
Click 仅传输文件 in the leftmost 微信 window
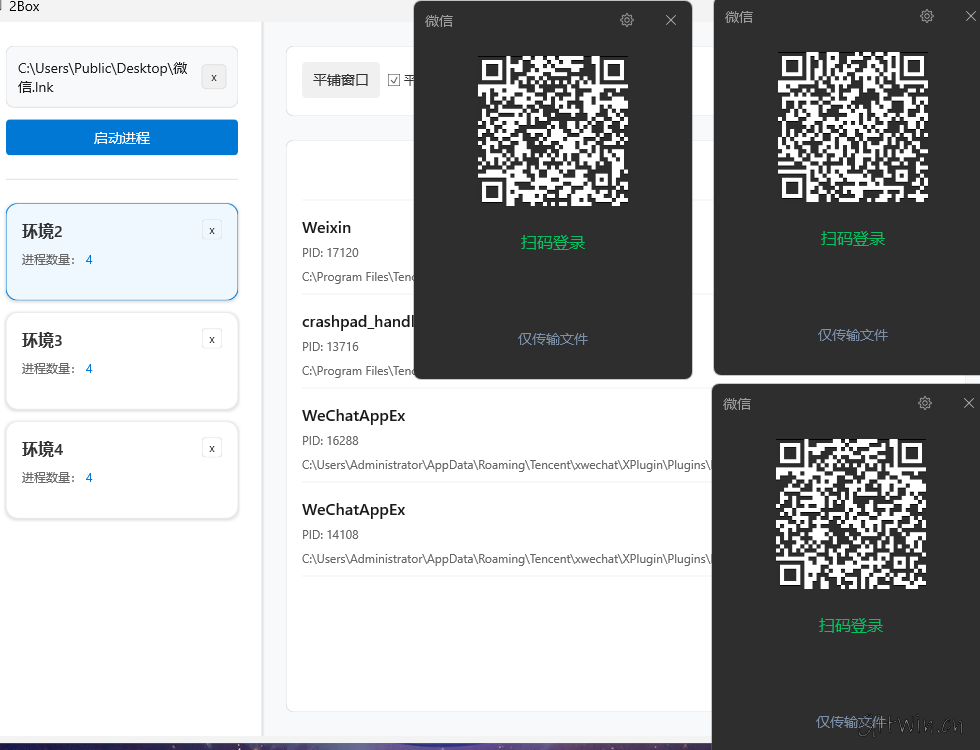(x=553, y=339)
